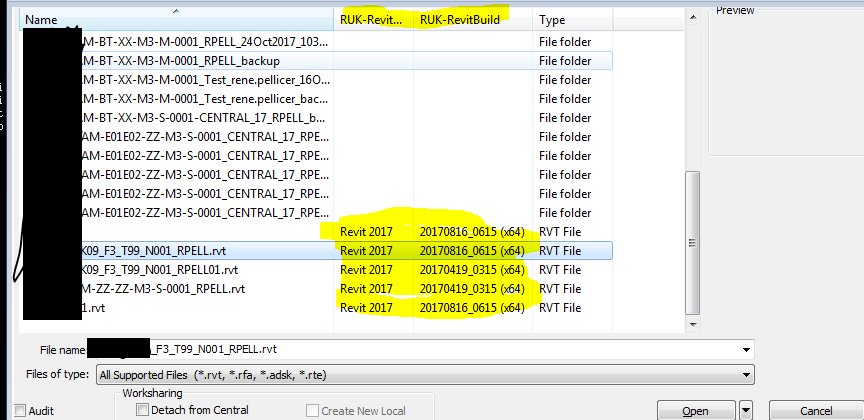
Task: Click the Open button
Action: coord(696,411)
